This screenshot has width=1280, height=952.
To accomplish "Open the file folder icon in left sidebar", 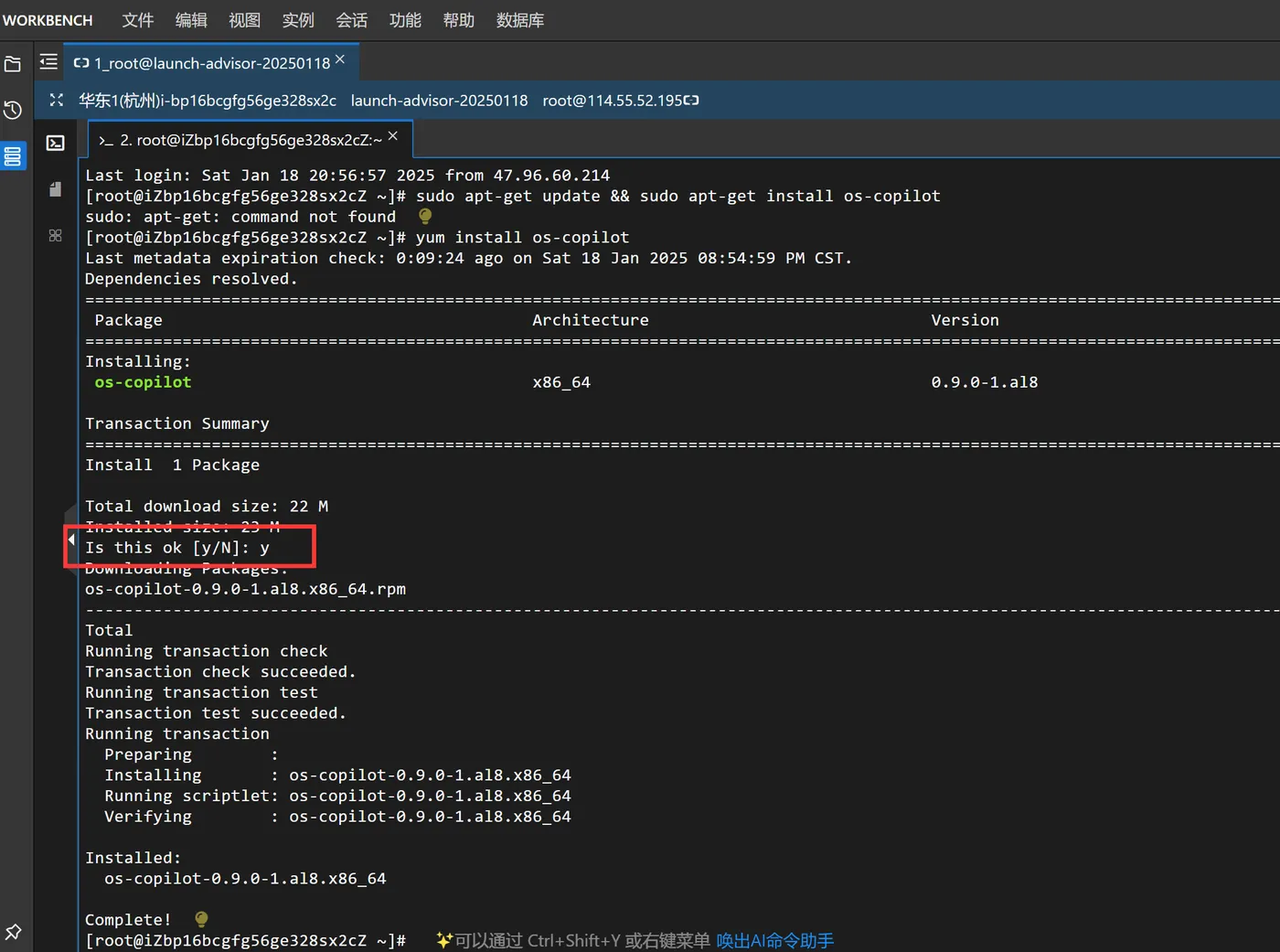I will pyautogui.click(x=13, y=64).
